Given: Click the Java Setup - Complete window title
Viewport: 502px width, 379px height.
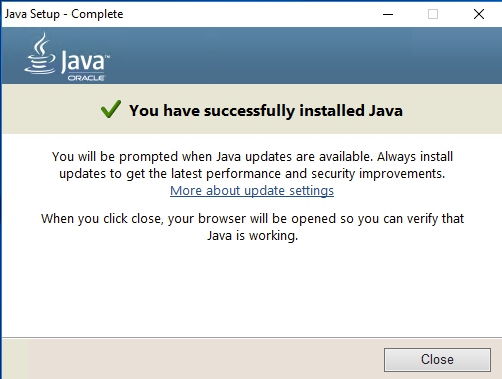Looking at the screenshot, I should (64, 14).
